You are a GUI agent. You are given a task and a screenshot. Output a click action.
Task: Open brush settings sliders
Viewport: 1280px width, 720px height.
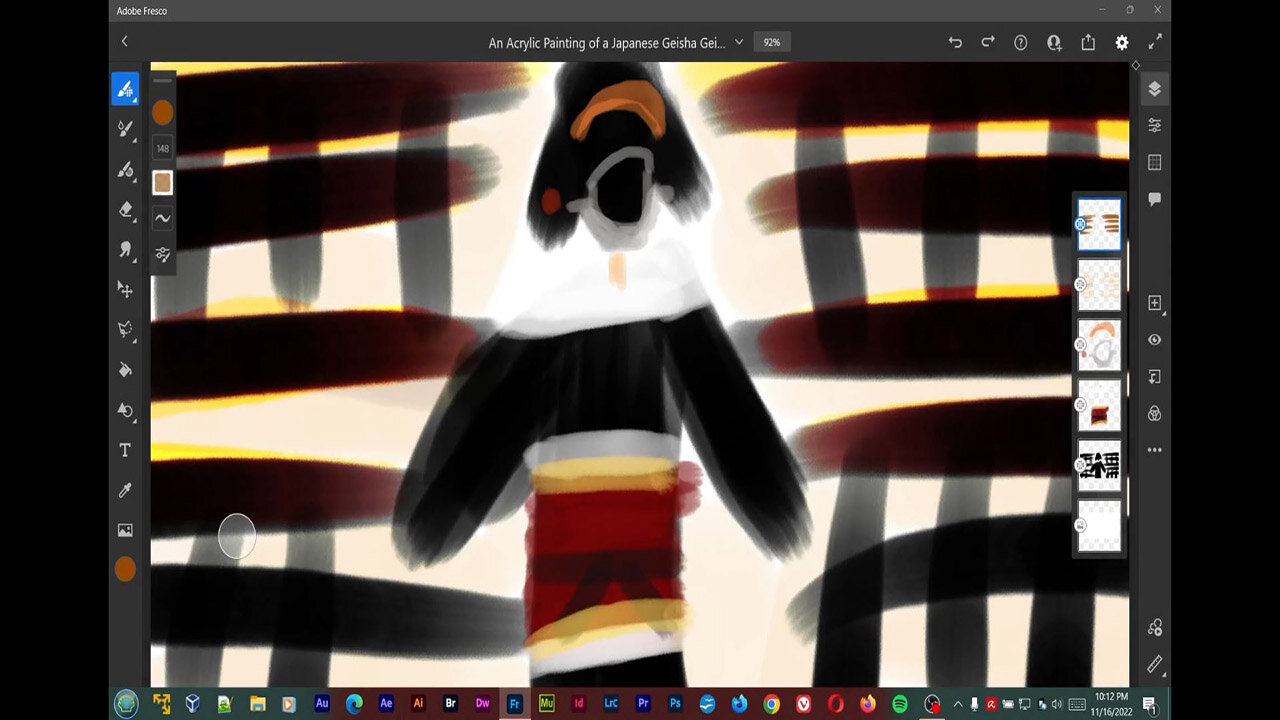click(x=162, y=254)
